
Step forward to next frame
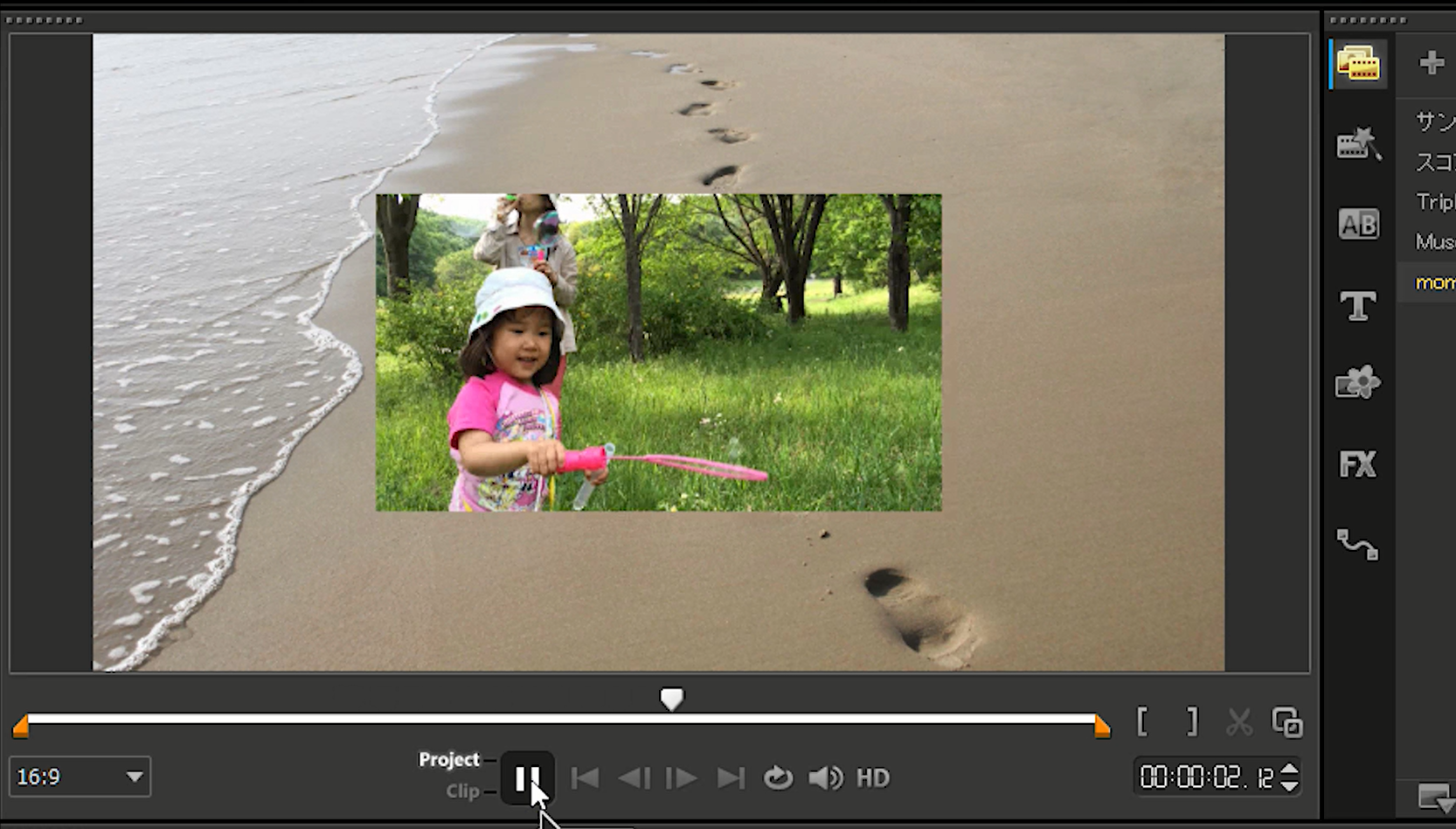click(x=681, y=777)
